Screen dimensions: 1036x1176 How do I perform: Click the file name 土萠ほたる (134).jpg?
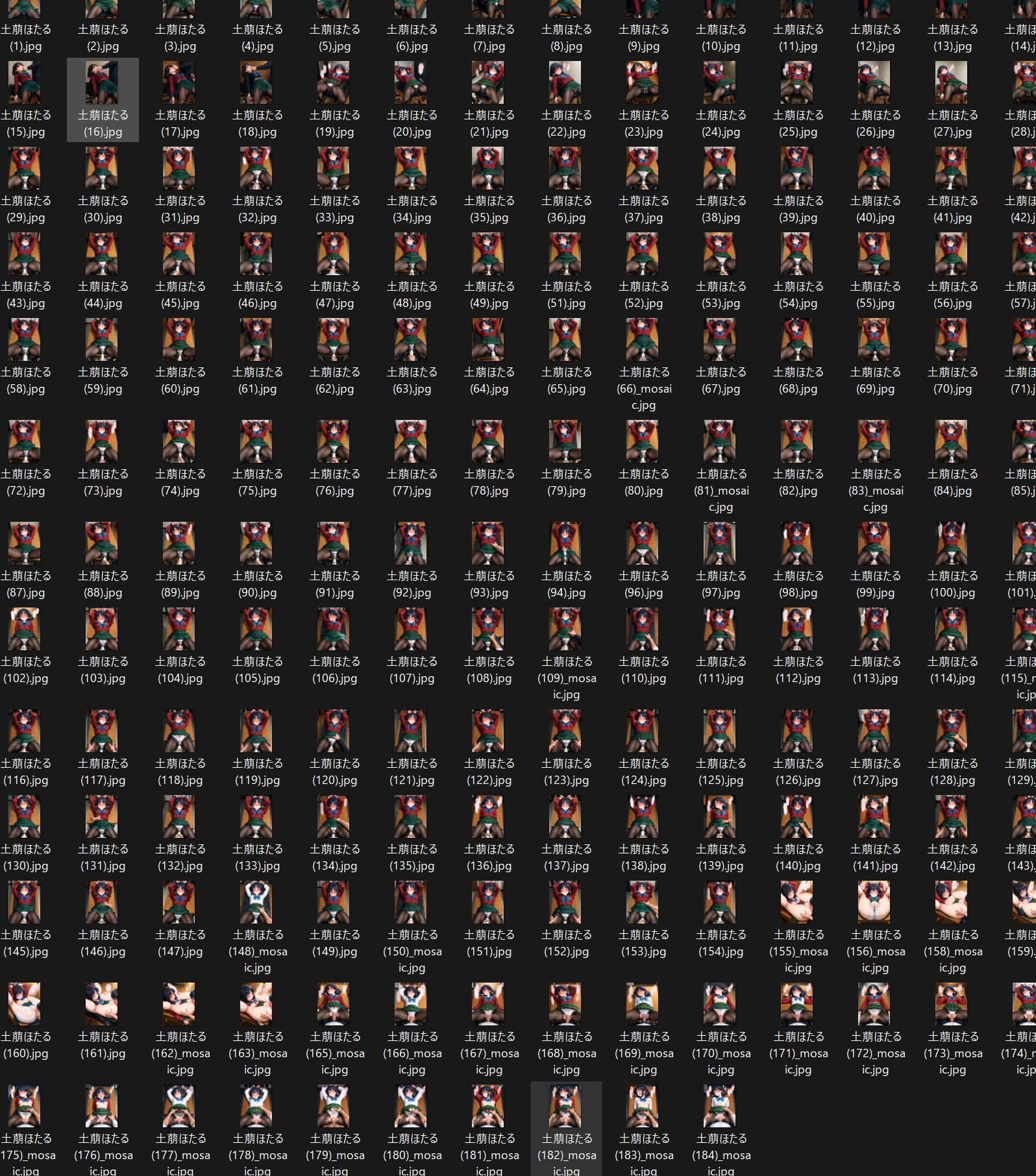[334, 857]
